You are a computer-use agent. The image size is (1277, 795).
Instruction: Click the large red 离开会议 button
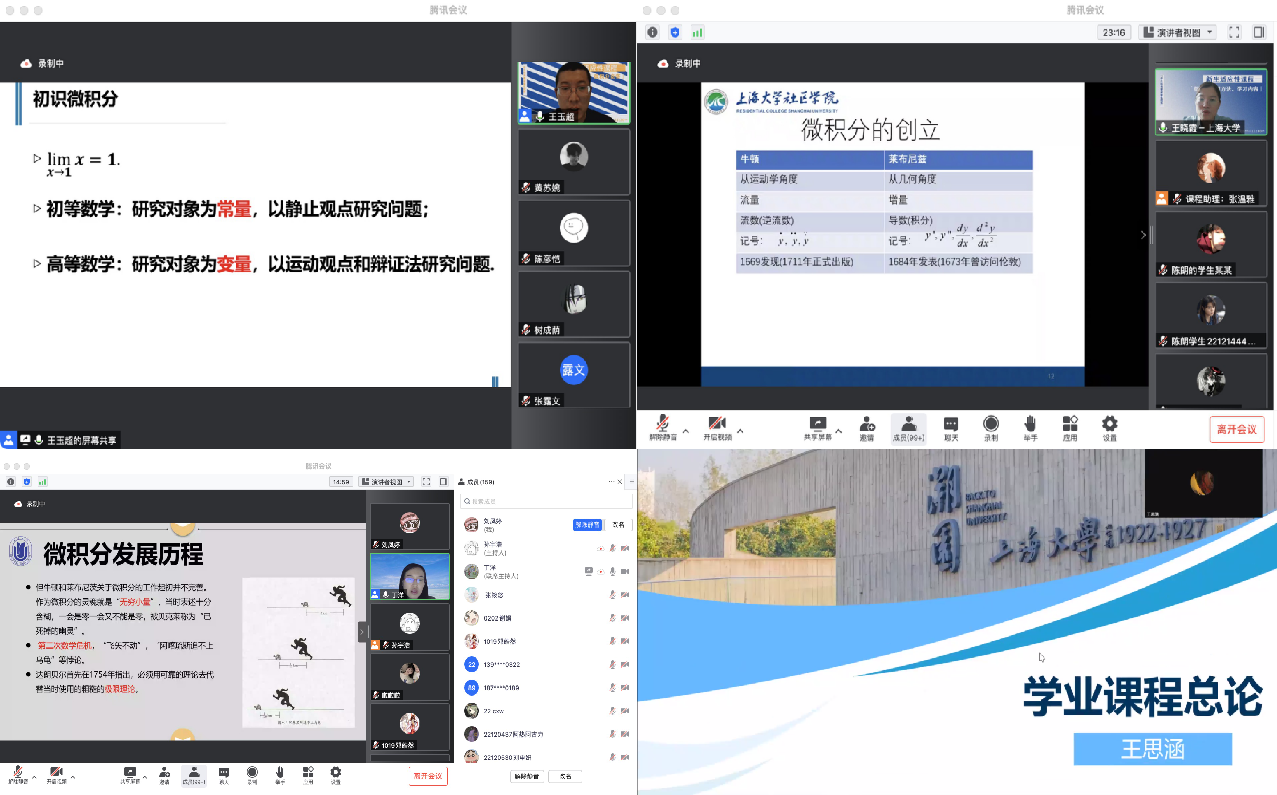coord(1237,430)
